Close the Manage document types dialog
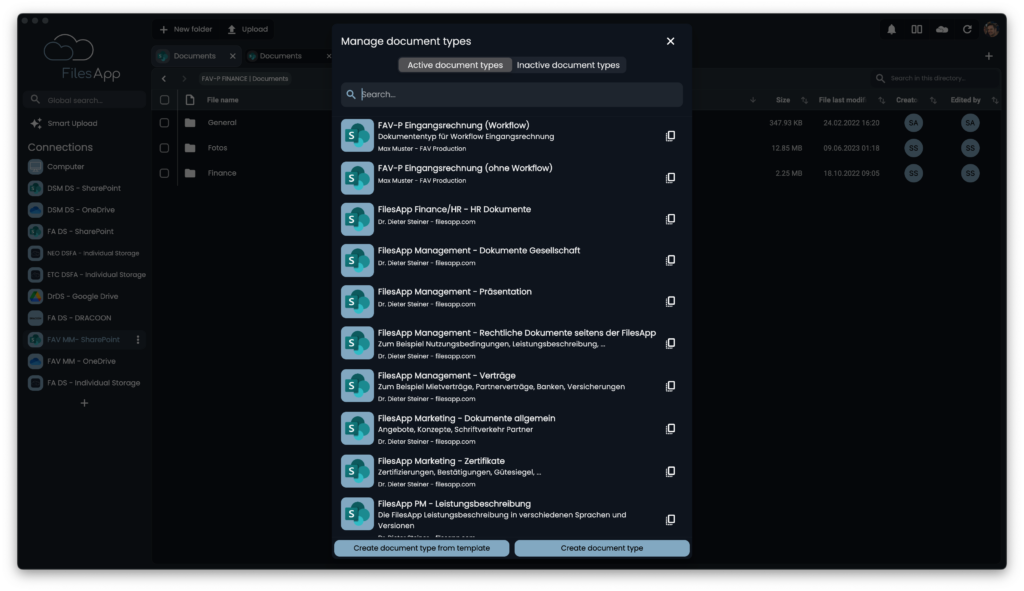 tap(670, 41)
